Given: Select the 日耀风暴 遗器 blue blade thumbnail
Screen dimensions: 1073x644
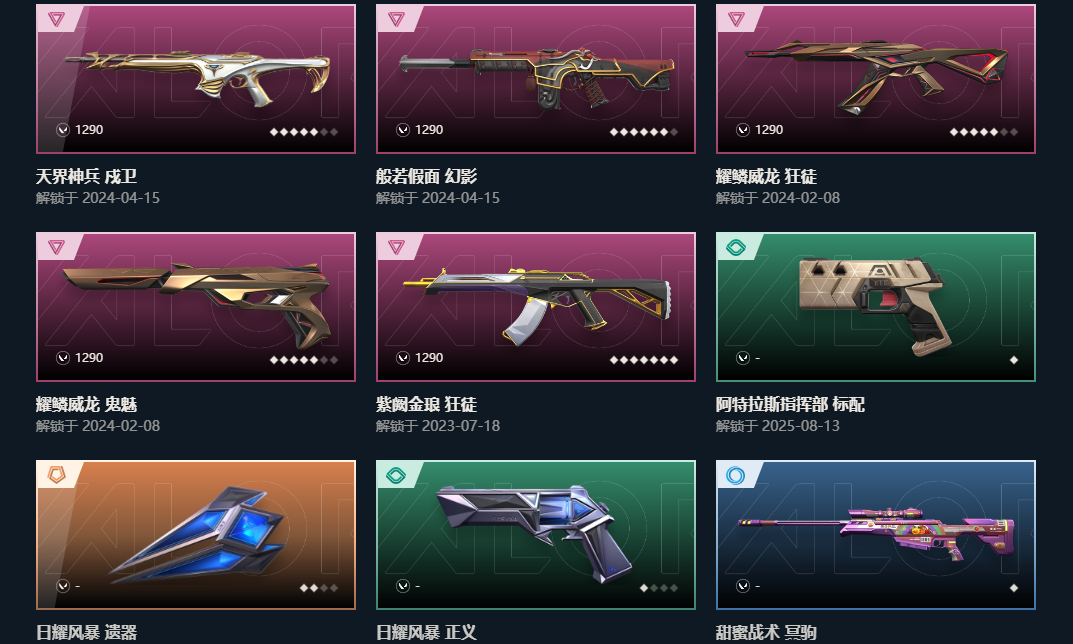Looking at the screenshot, I should (198, 534).
